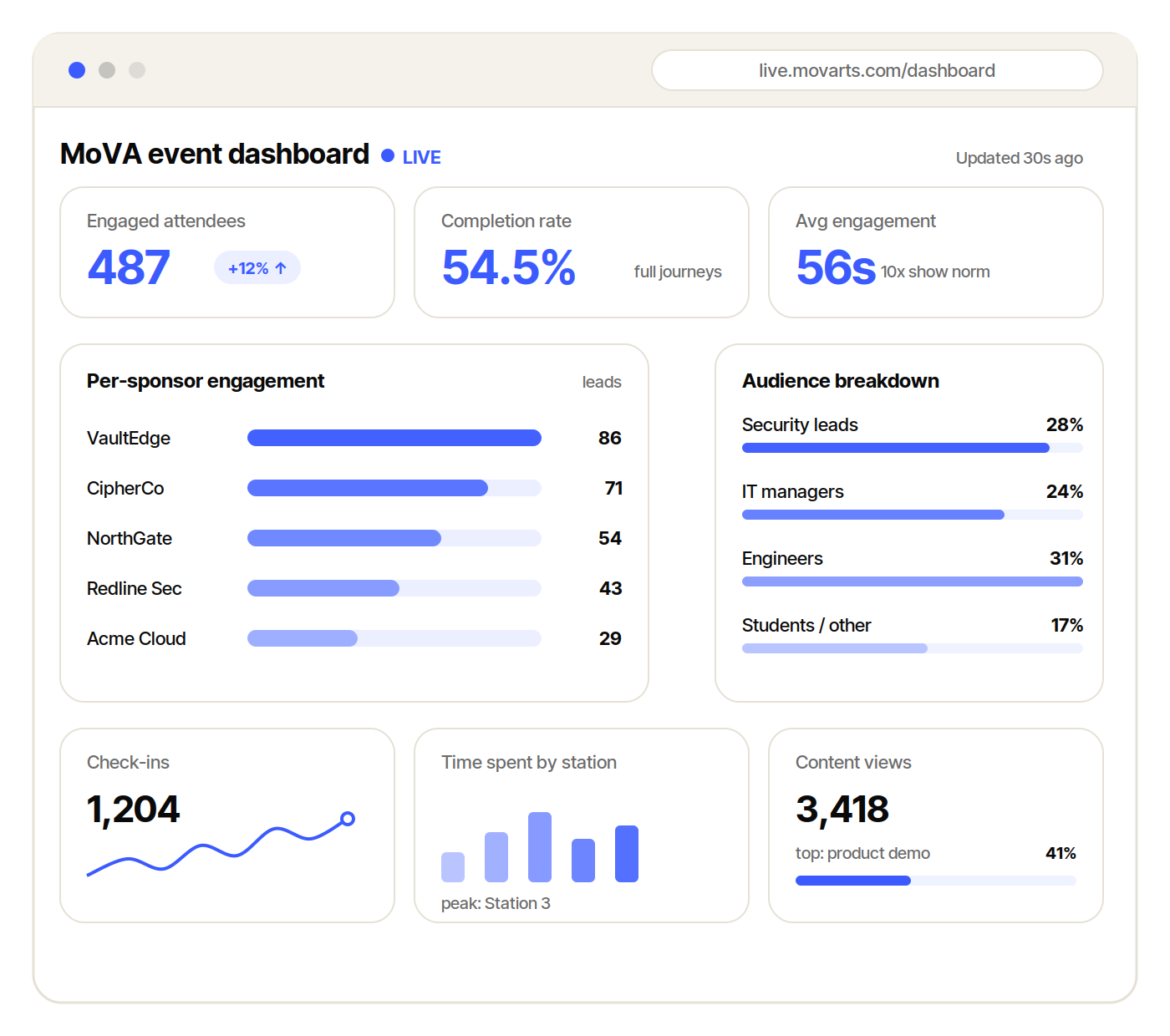Click the 'top: product demo' label

click(x=862, y=853)
